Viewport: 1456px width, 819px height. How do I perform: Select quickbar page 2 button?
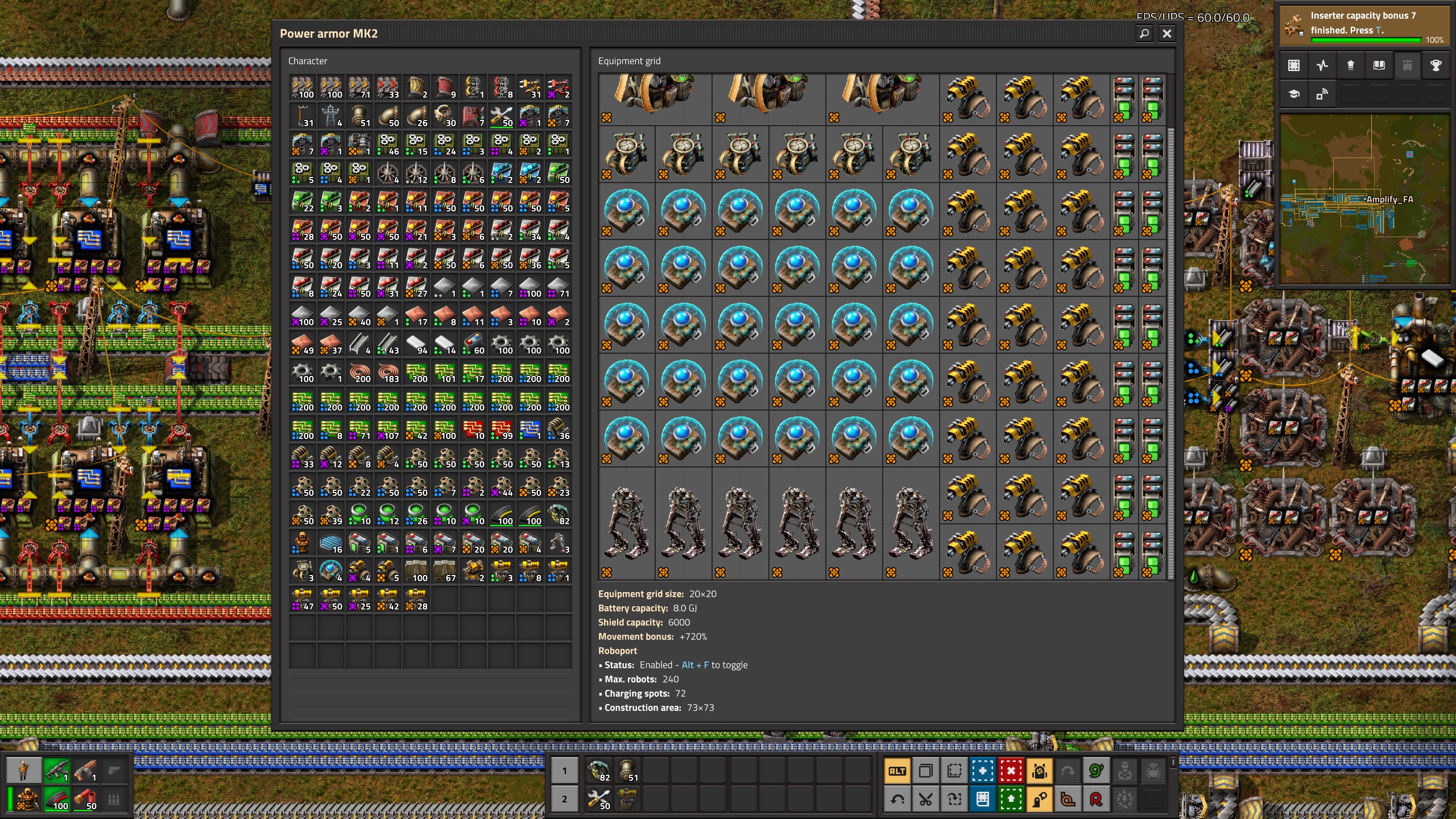pyautogui.click(x=564, y=799)
